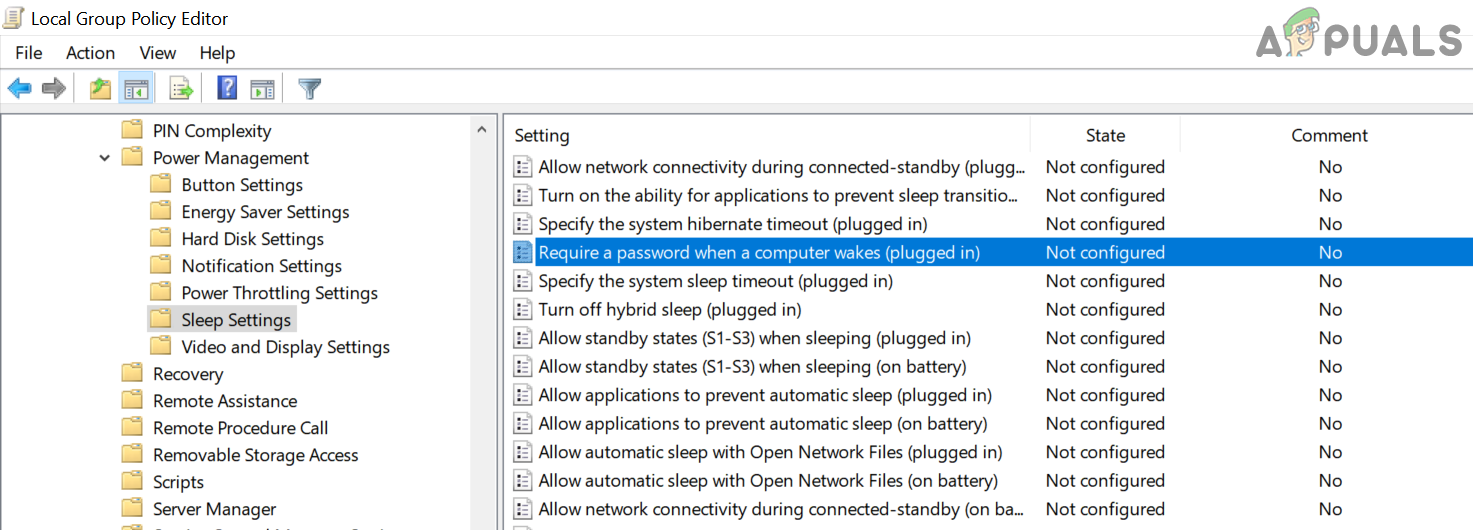Collapse the Power Management tree node
The height and width of the screenshot is (530, 1473).
coord(105,158)
